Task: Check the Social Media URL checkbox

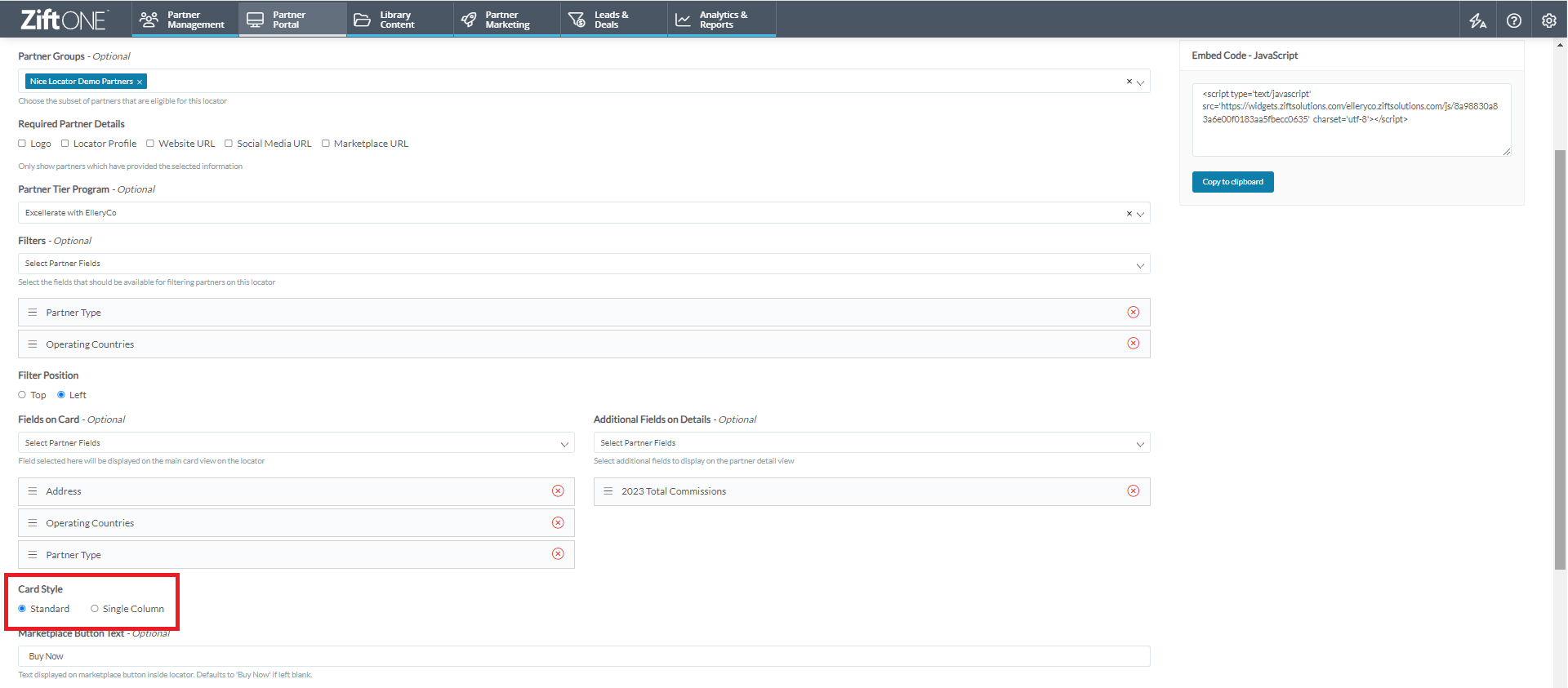Action: pos(229,144)
